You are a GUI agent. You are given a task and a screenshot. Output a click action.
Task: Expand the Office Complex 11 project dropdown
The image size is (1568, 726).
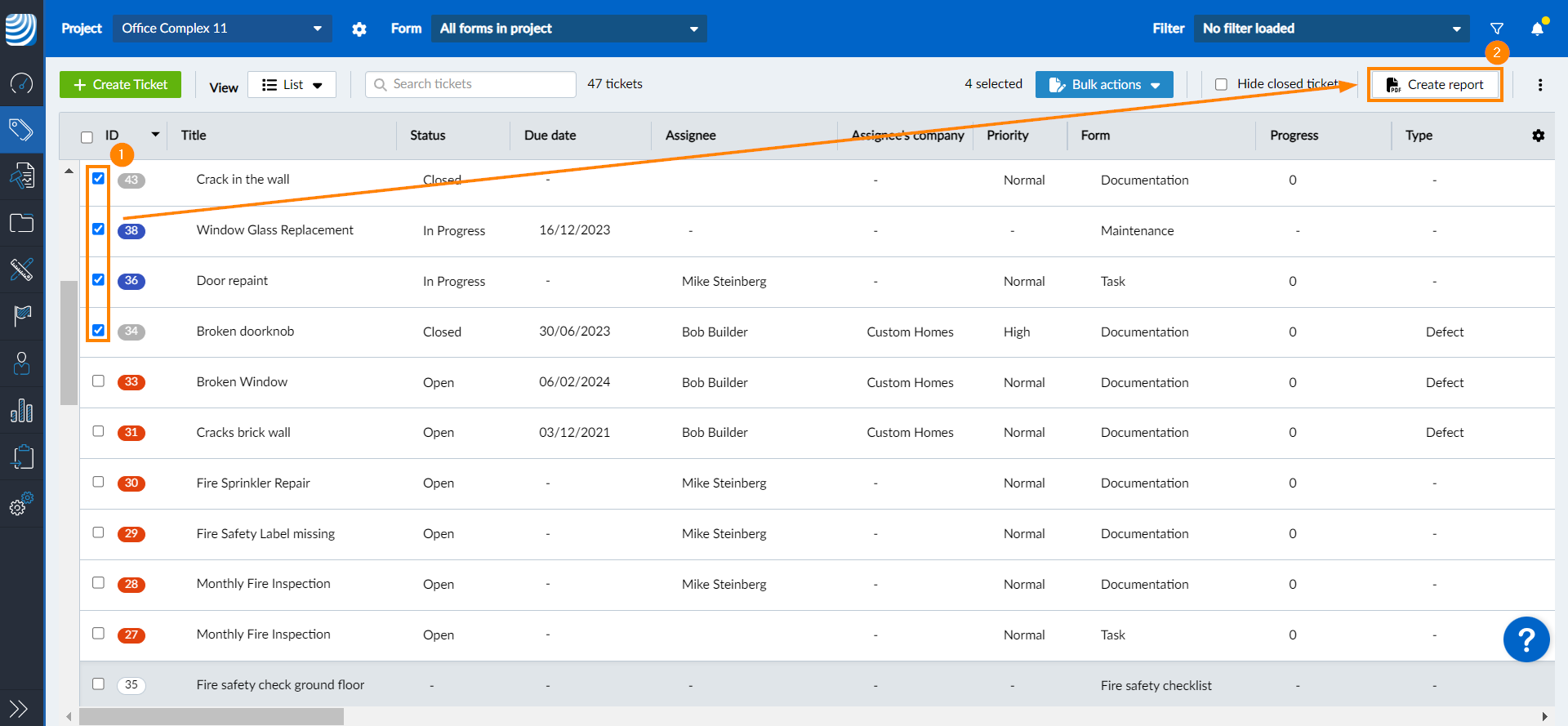tap(222, 29)
